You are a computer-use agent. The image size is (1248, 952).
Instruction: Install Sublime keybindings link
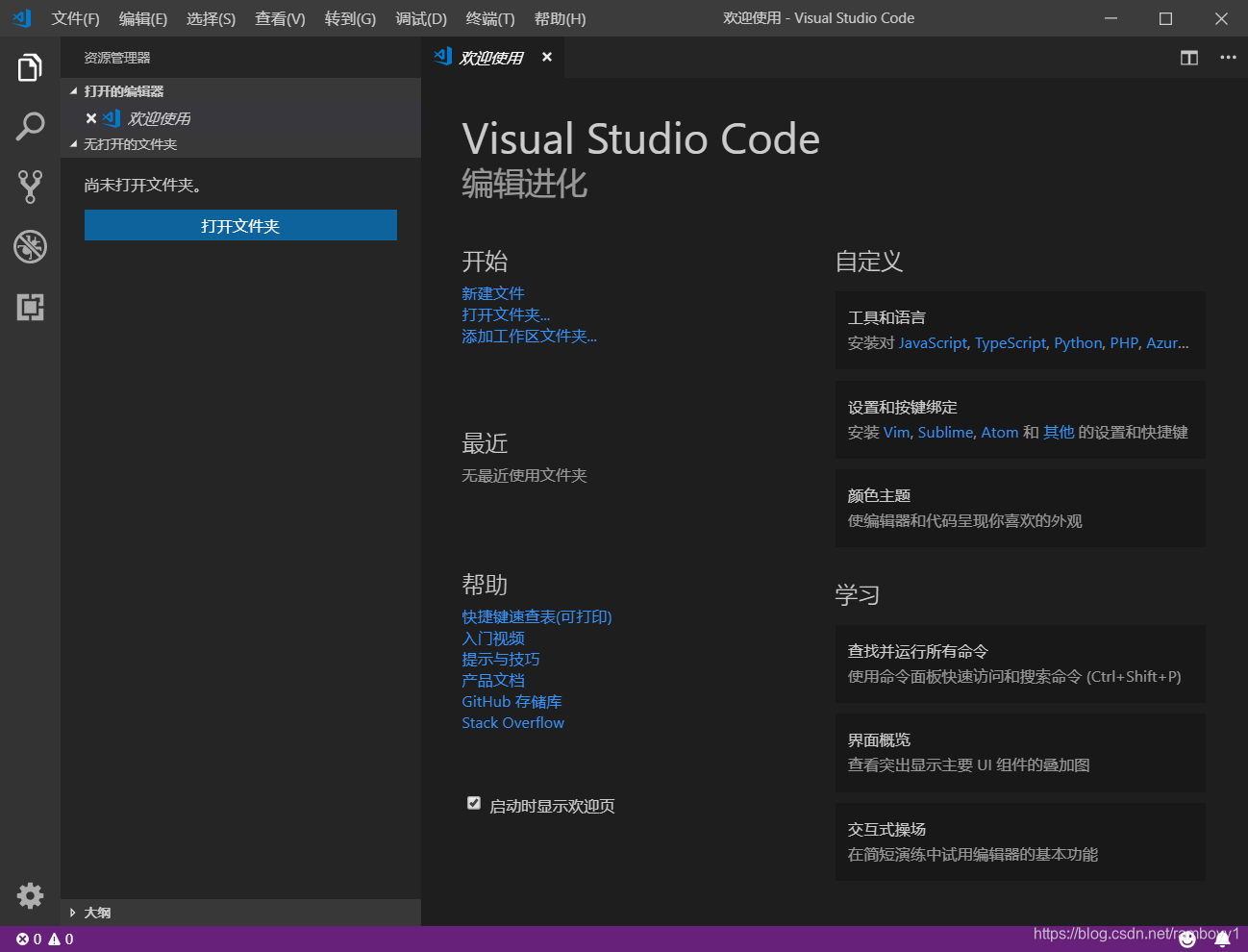click(x=945, y=433)
